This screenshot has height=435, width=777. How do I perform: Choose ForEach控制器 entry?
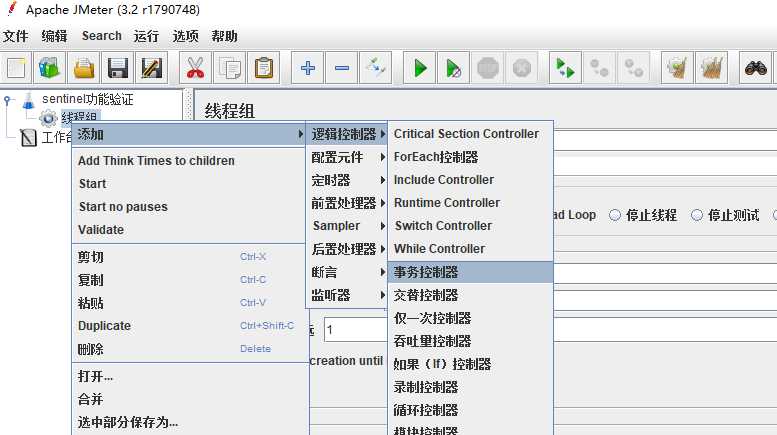point(470,157)
